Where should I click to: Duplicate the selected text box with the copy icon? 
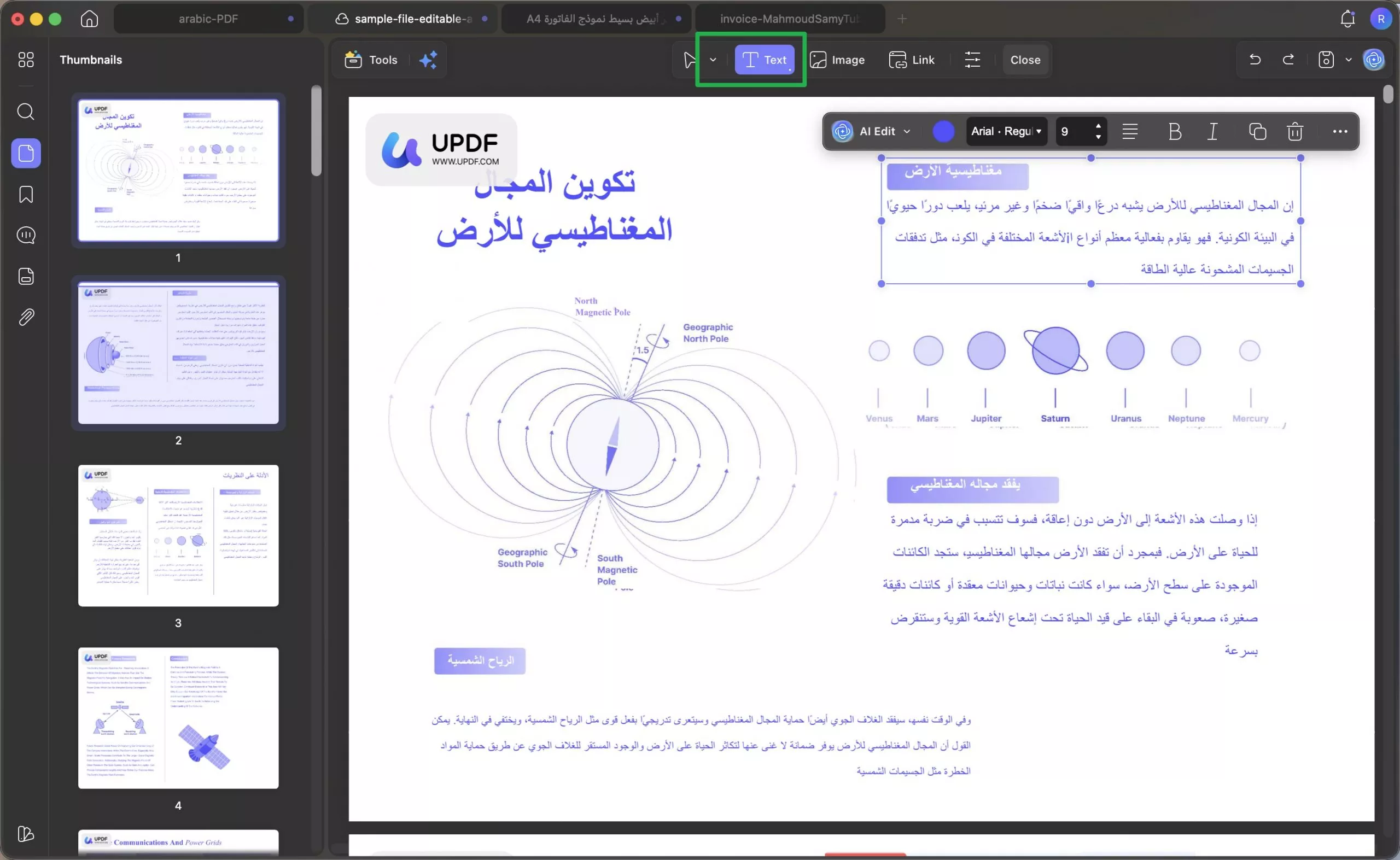click(x=1257, y=131)
